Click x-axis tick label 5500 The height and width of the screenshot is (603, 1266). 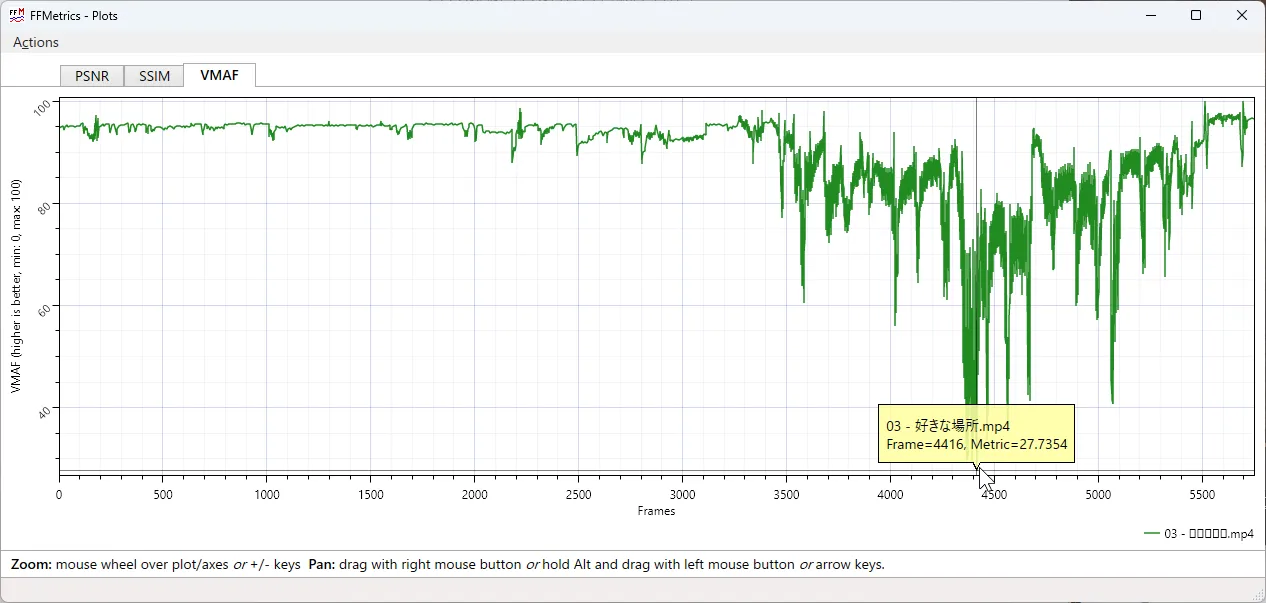click(x=1202, y=494)
